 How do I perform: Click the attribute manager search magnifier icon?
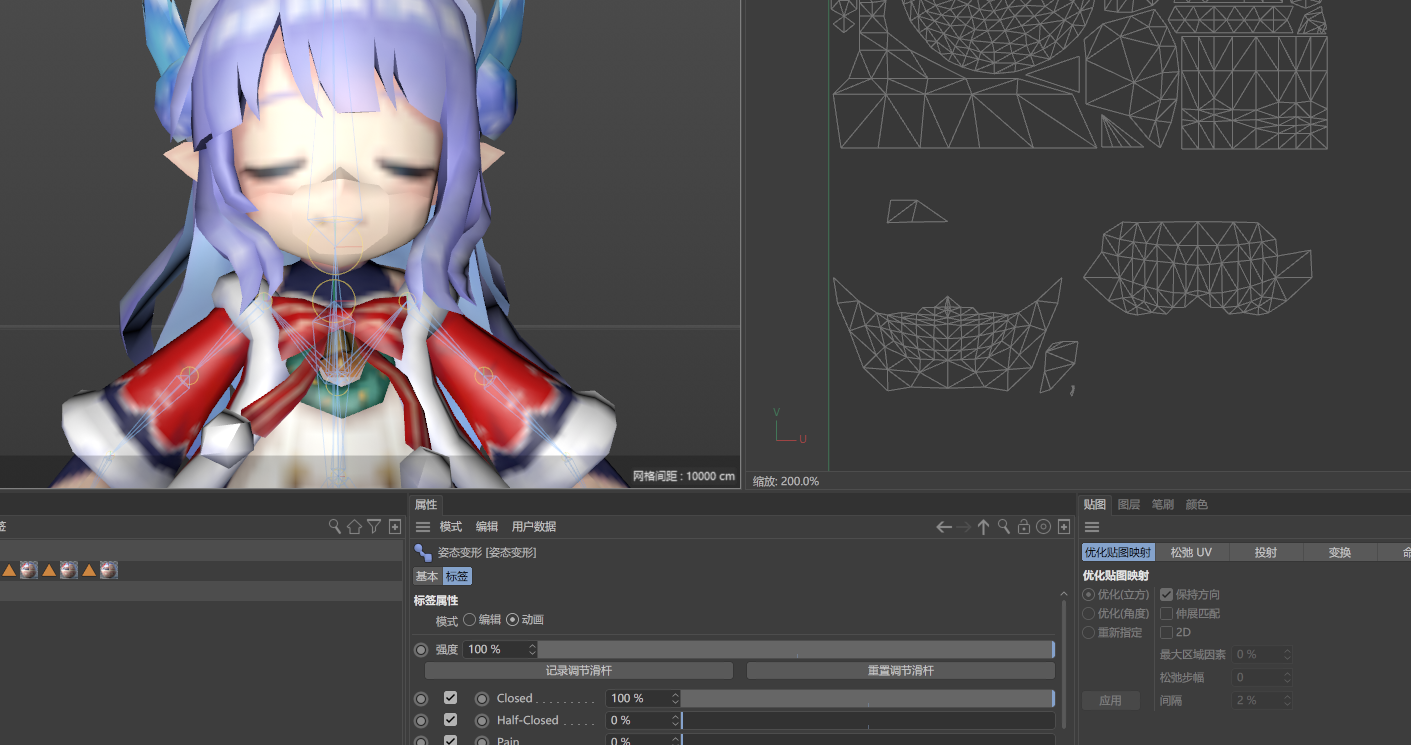pos(1004,526)
